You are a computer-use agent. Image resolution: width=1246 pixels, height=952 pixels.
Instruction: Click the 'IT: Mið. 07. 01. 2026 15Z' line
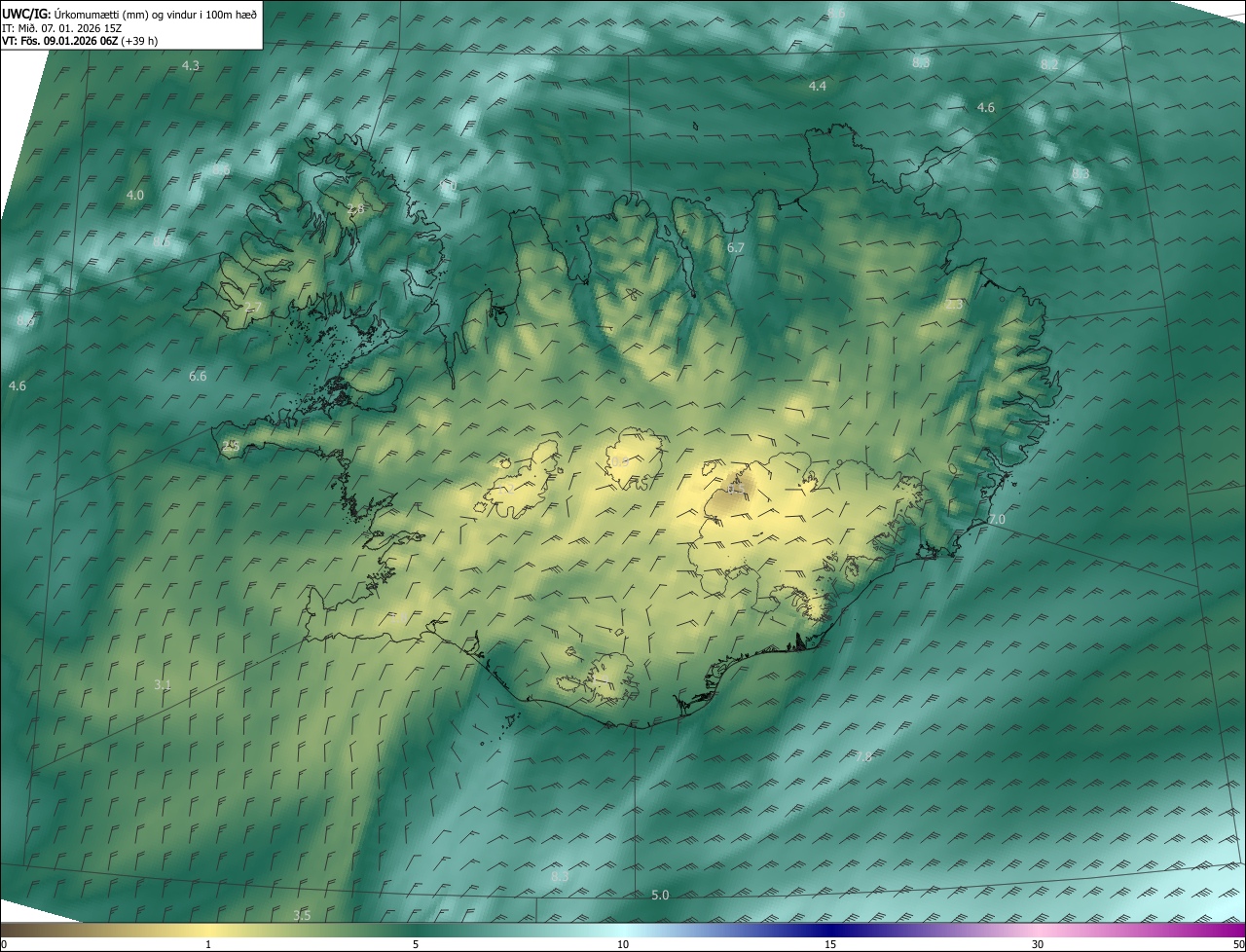tap(62, 28)
